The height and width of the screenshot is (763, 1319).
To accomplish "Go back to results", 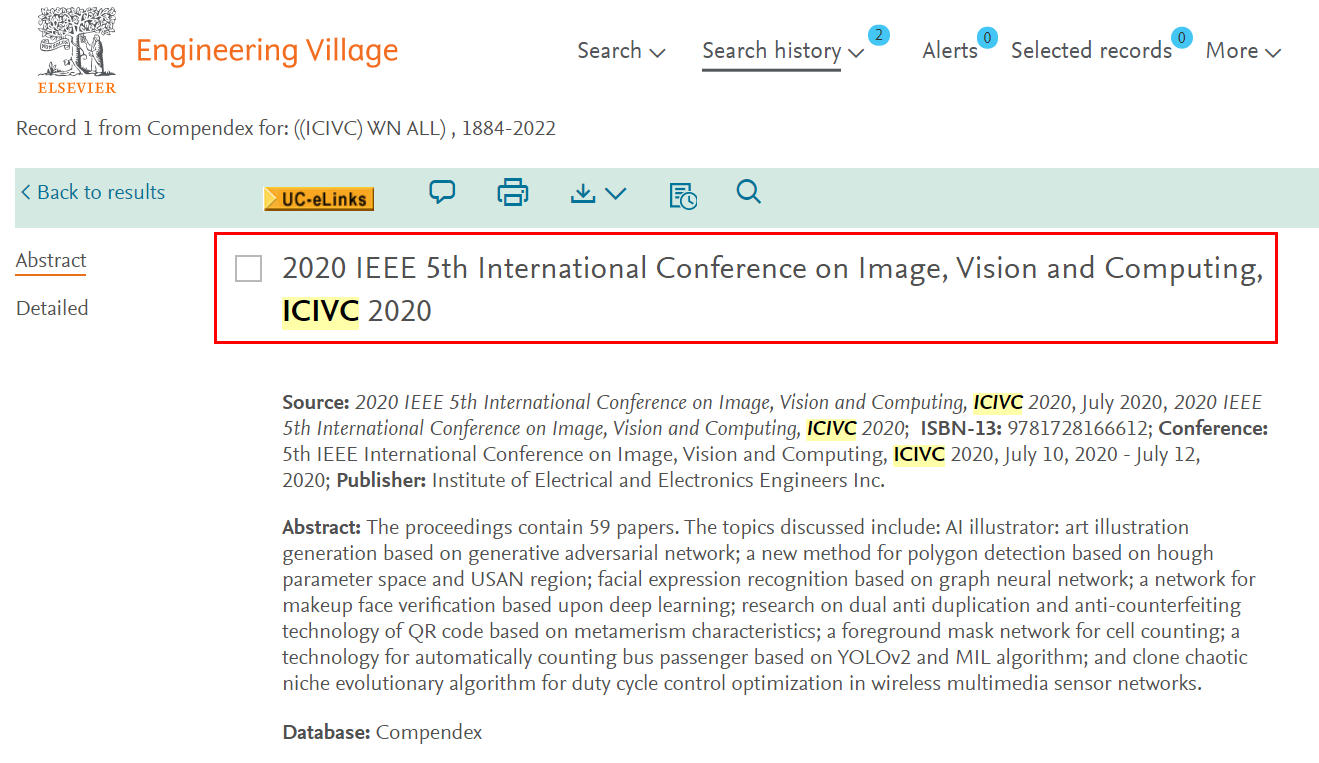I will coord(93,192).
